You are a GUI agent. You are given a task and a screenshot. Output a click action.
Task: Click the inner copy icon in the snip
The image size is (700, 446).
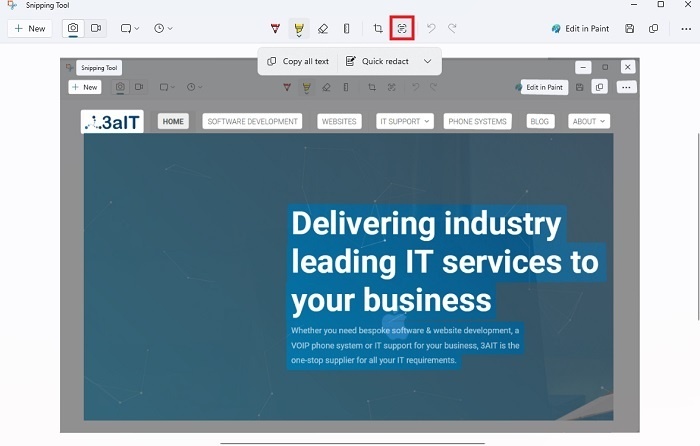pyautogui.click(x=600, y=87)
